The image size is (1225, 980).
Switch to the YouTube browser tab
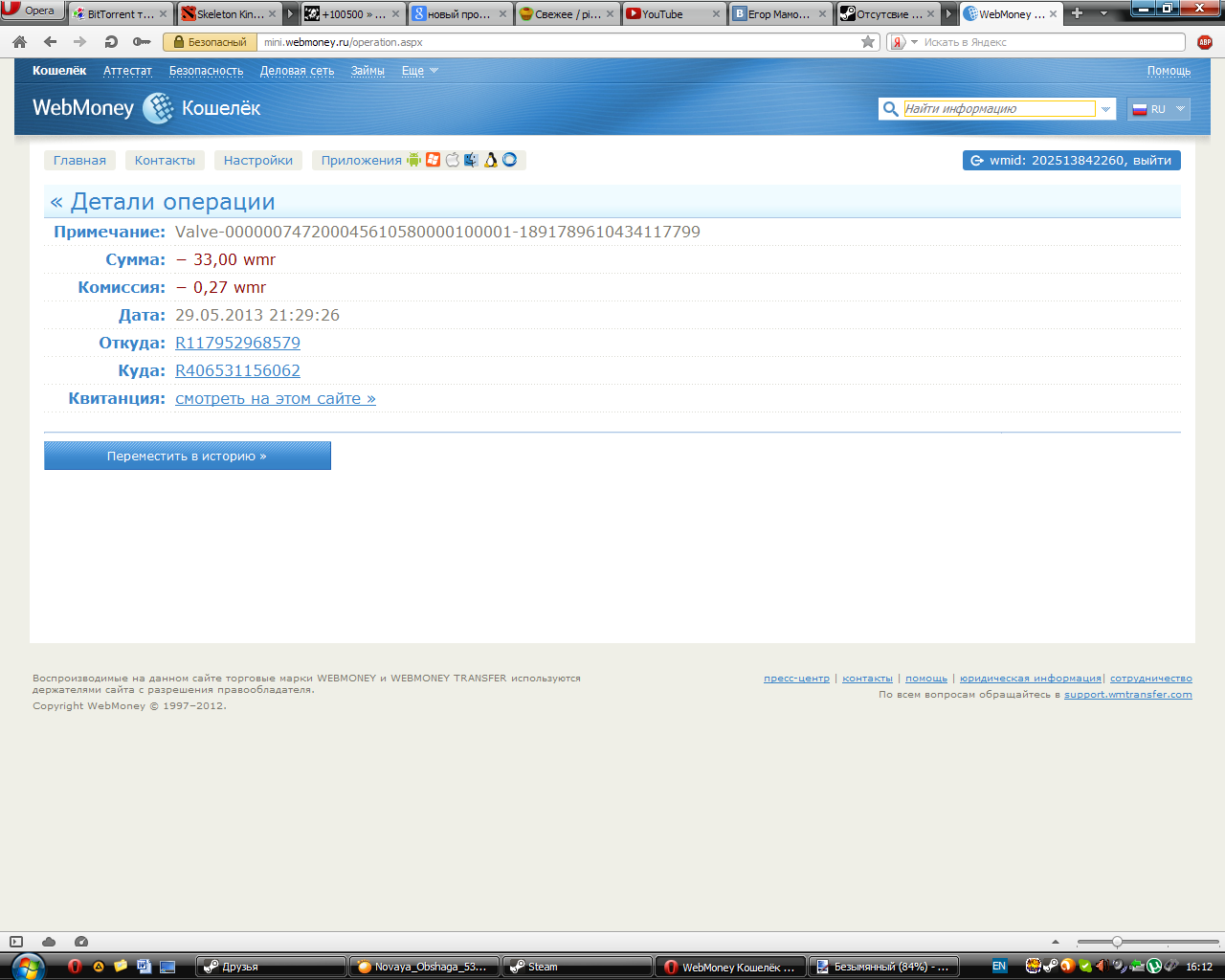673,13
